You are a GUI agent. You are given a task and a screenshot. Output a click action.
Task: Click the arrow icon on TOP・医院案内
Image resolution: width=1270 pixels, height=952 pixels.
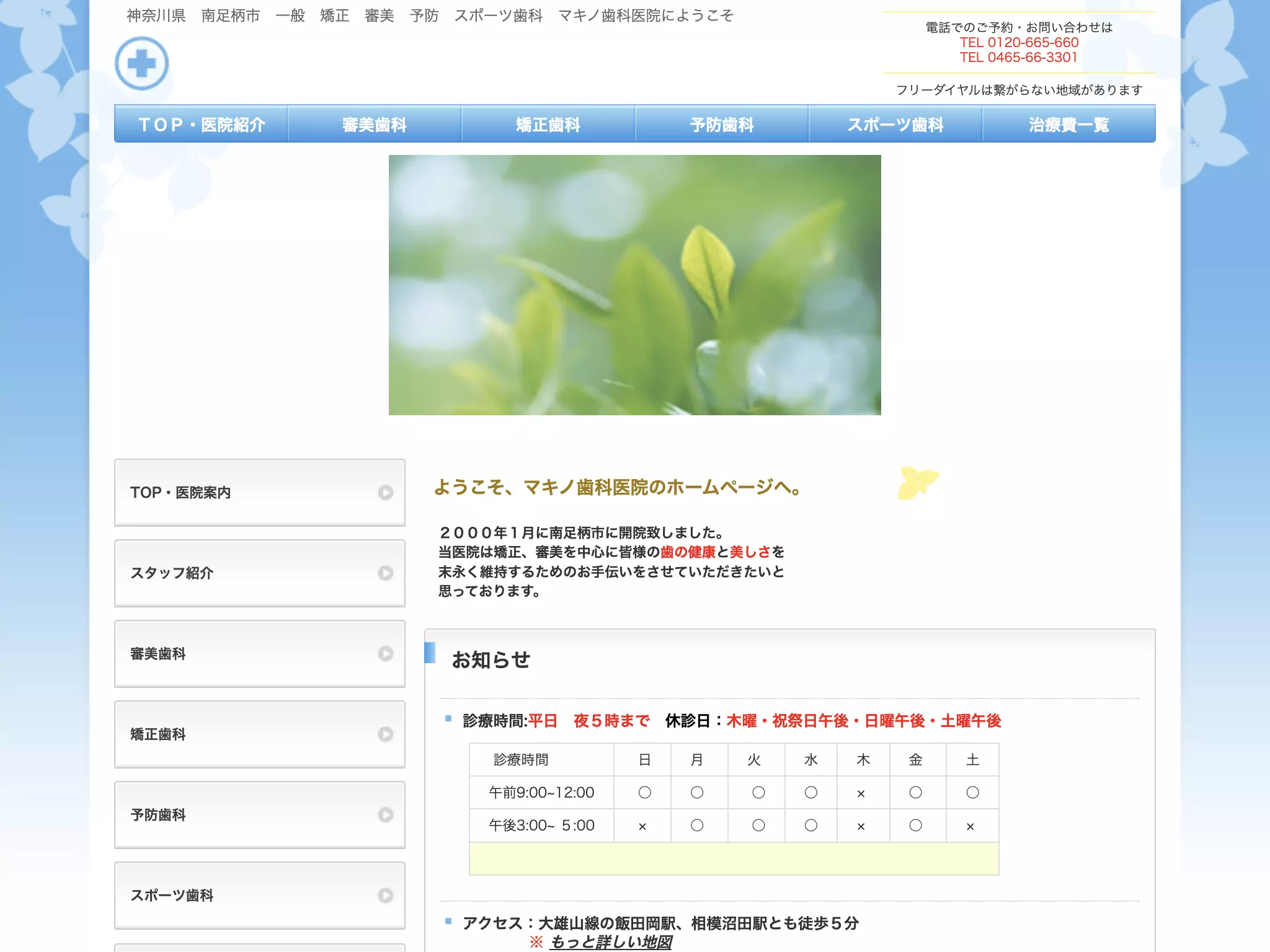coord(386,493)
